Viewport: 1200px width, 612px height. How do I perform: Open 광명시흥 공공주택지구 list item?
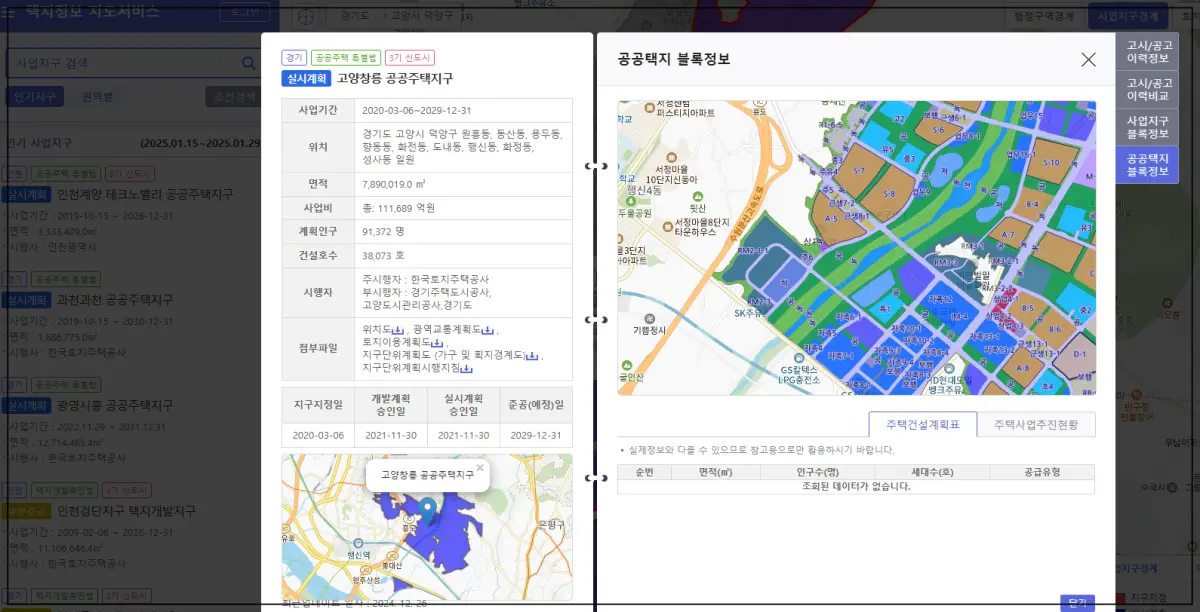(116, 405)
